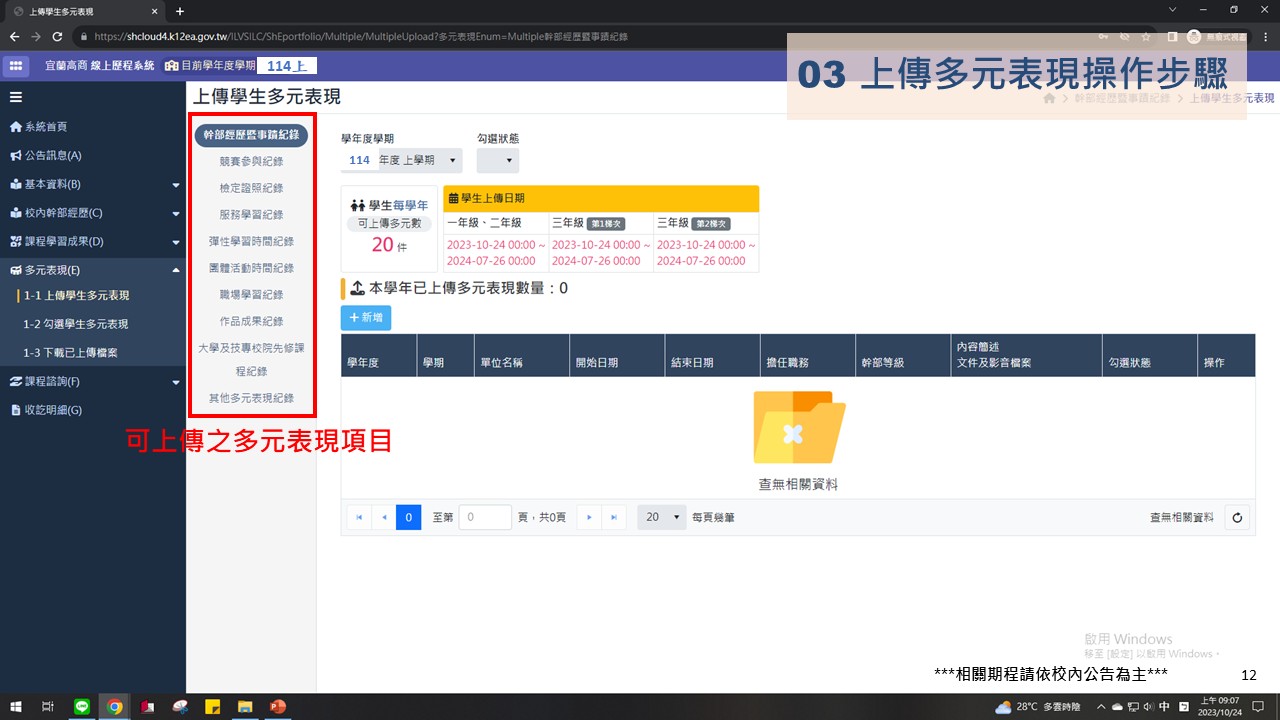
Task: Open Windows Start menu
Action: [x=14, y=706]
